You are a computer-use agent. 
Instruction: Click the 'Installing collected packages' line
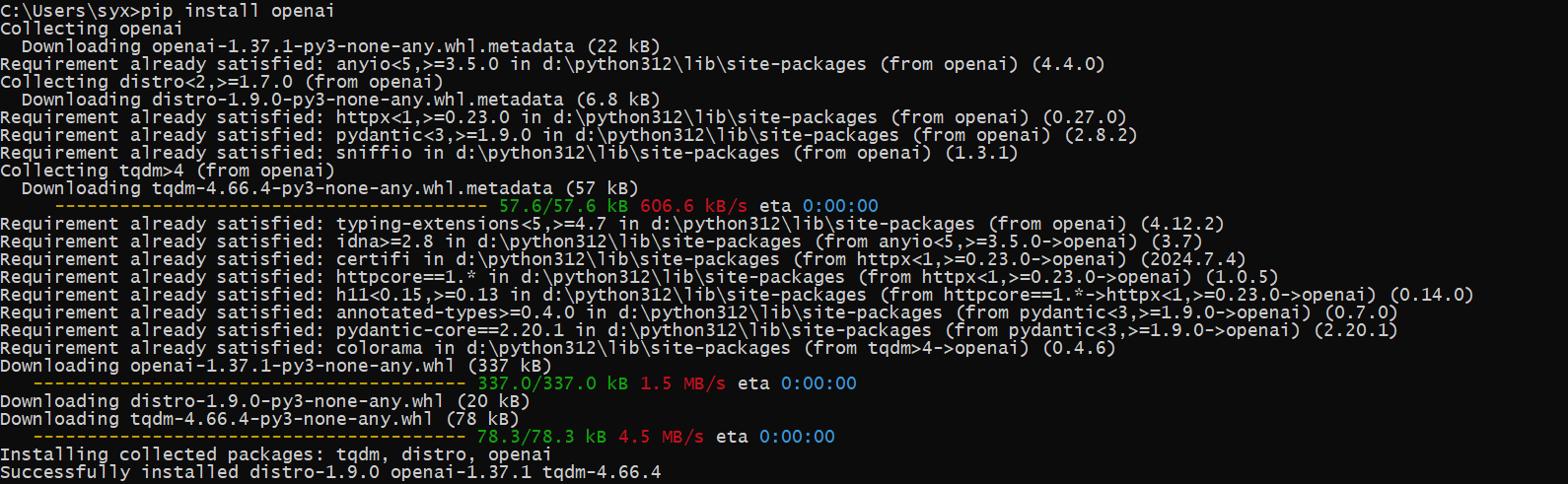276,454
